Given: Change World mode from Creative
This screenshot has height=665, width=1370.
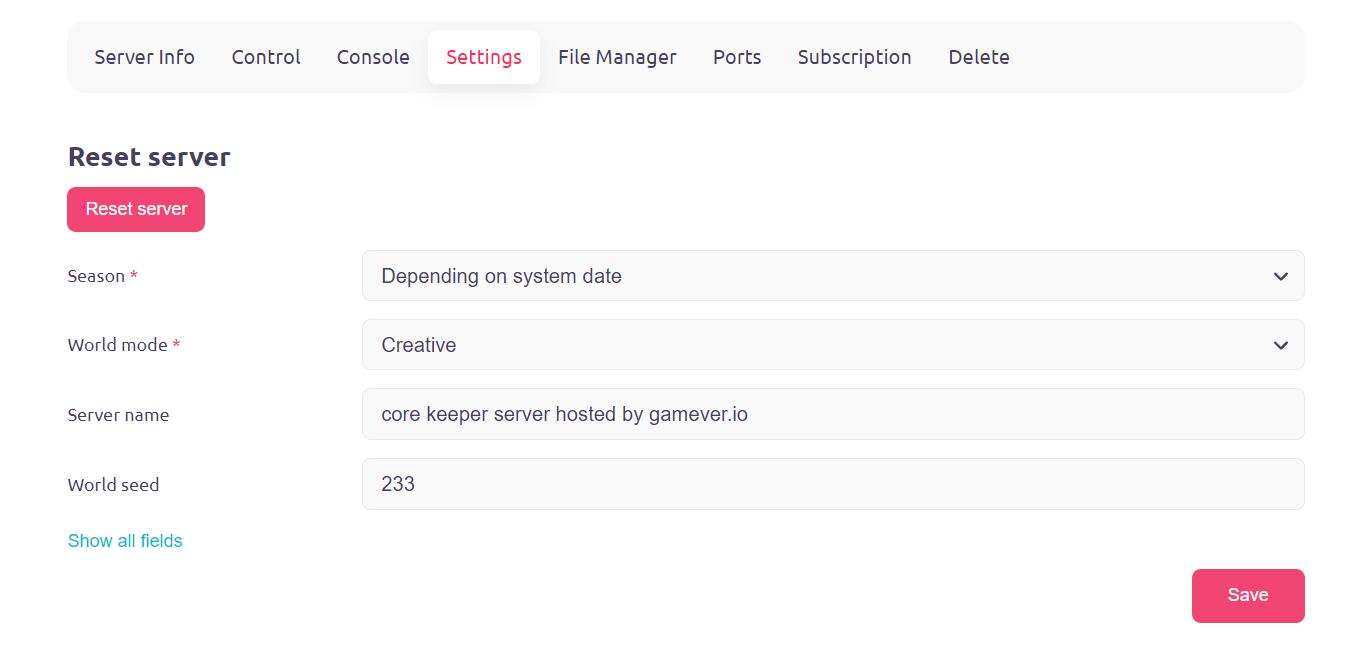Looking at the screenshot, I should pyautogui.click(x=833, y=344).
